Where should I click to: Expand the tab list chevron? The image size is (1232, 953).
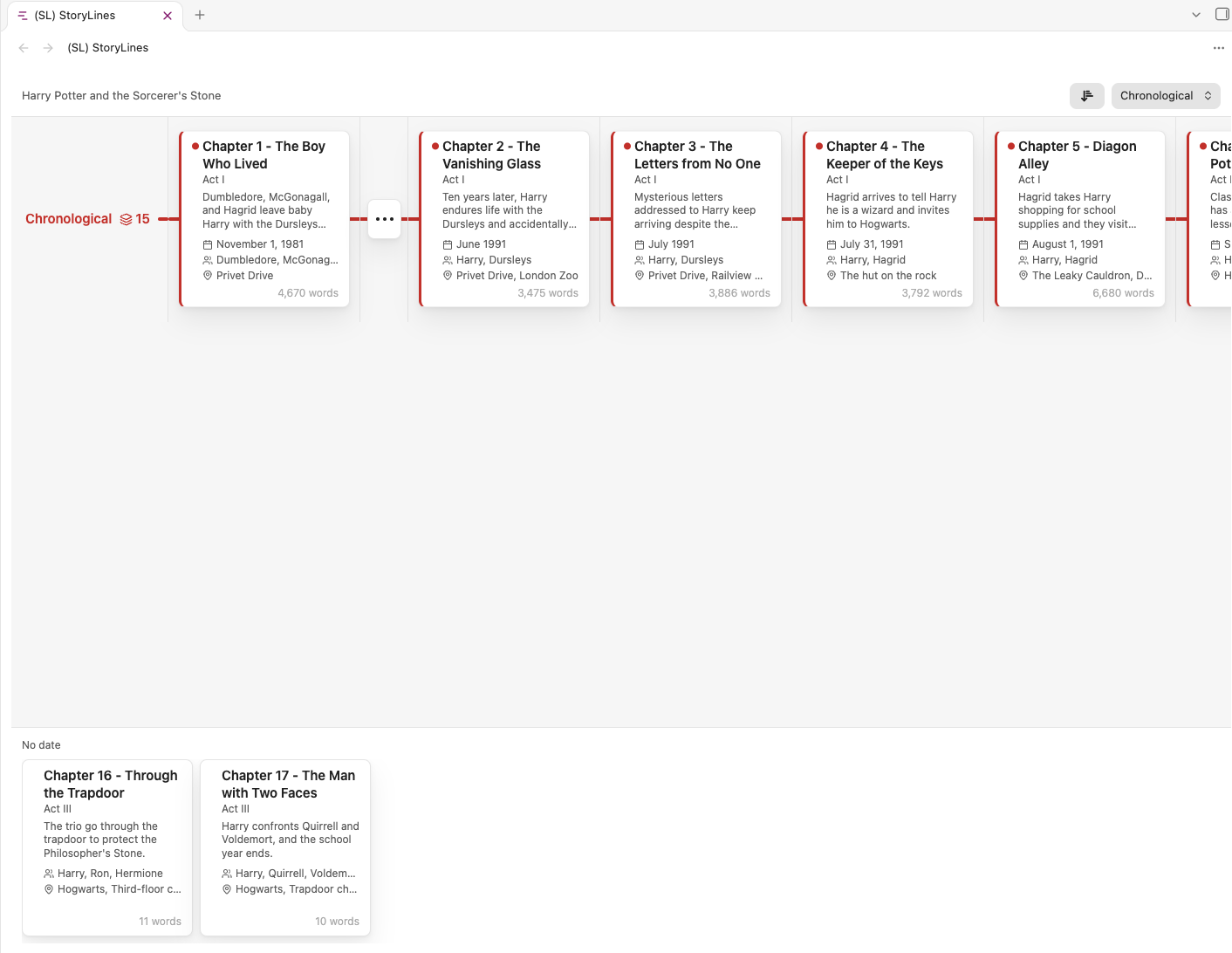pyautogui.click(x=1196, y=15)
